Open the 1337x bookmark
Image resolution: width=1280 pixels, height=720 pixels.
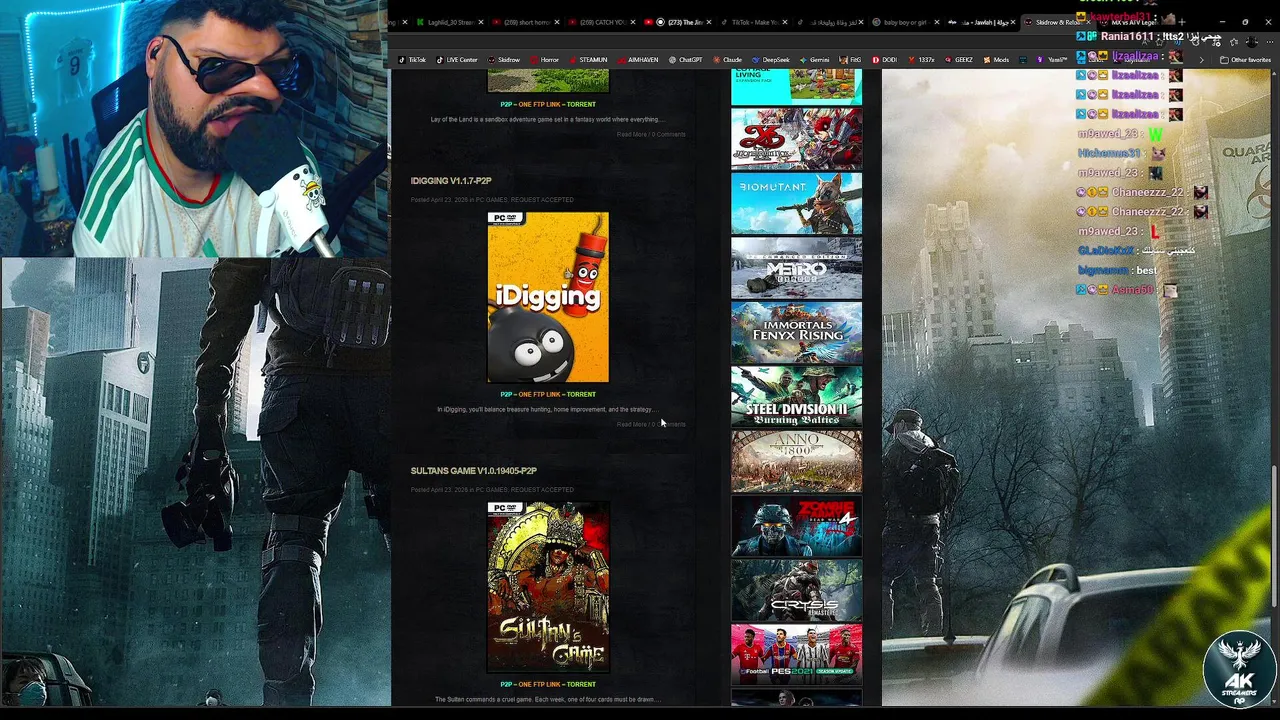coord(921,60)
